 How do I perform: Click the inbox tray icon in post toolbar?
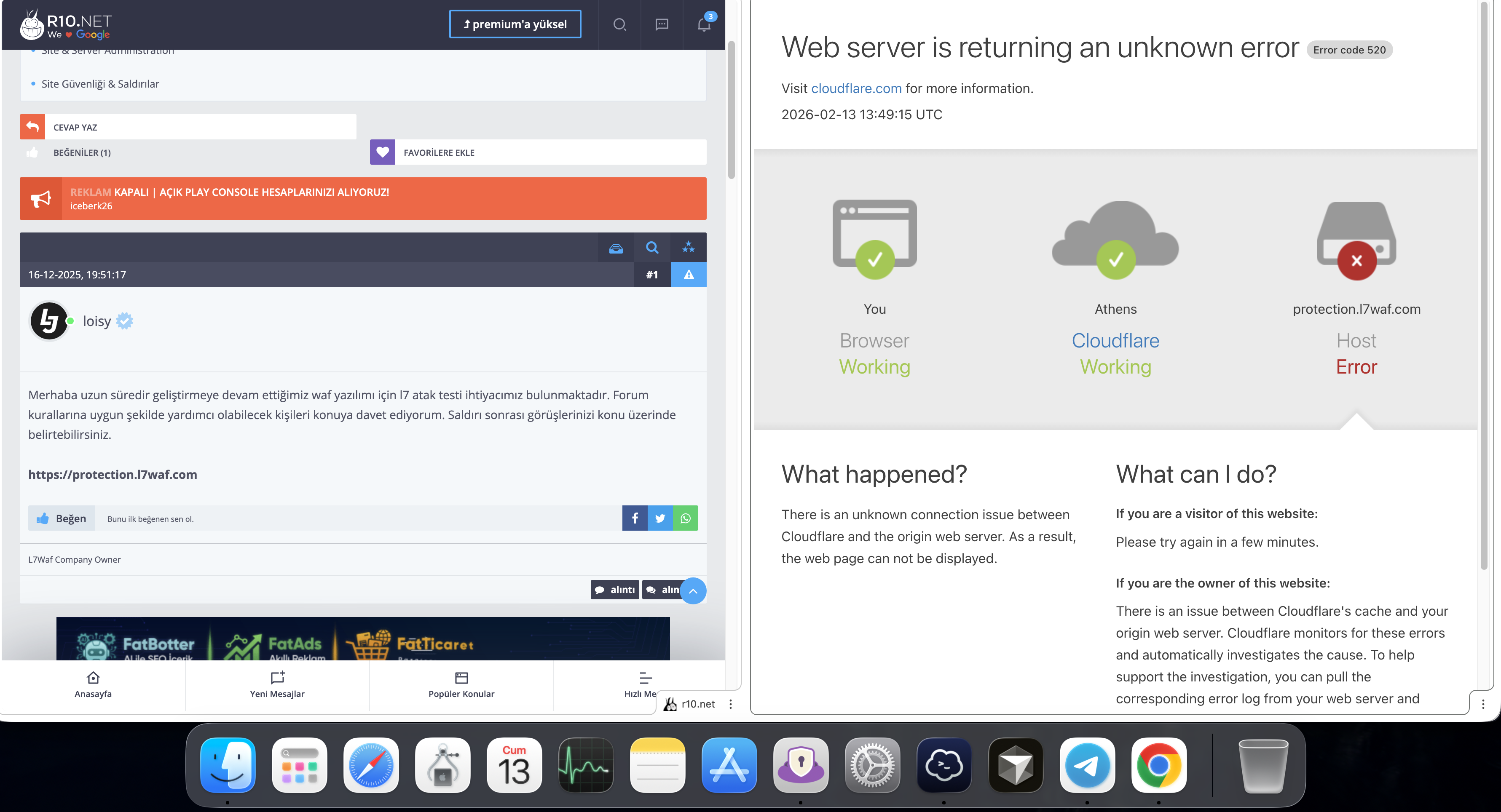616,248
